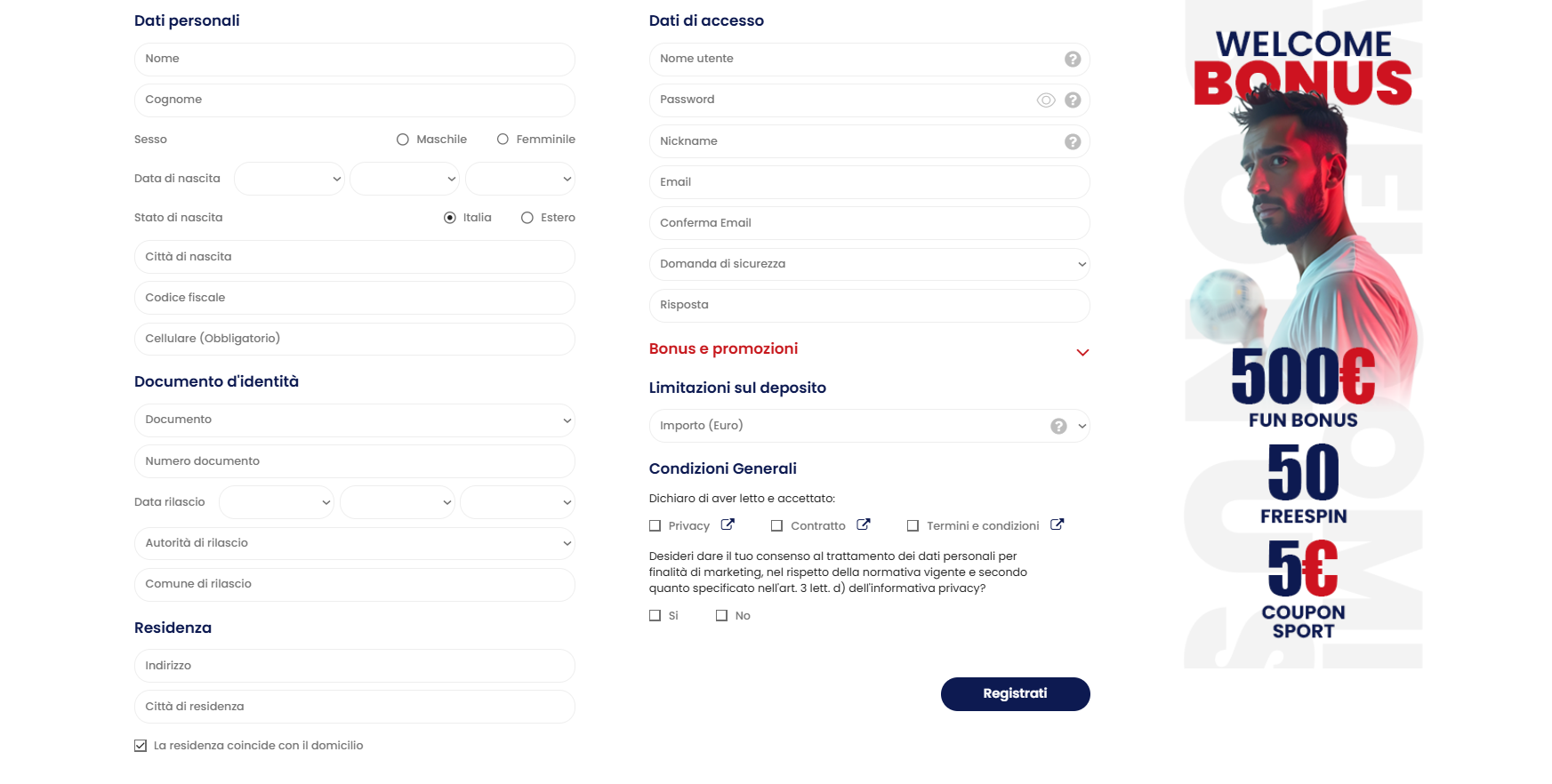Open second Data rilascio dropdown
The image size is (1552, 784).
(x=398, y=502)
